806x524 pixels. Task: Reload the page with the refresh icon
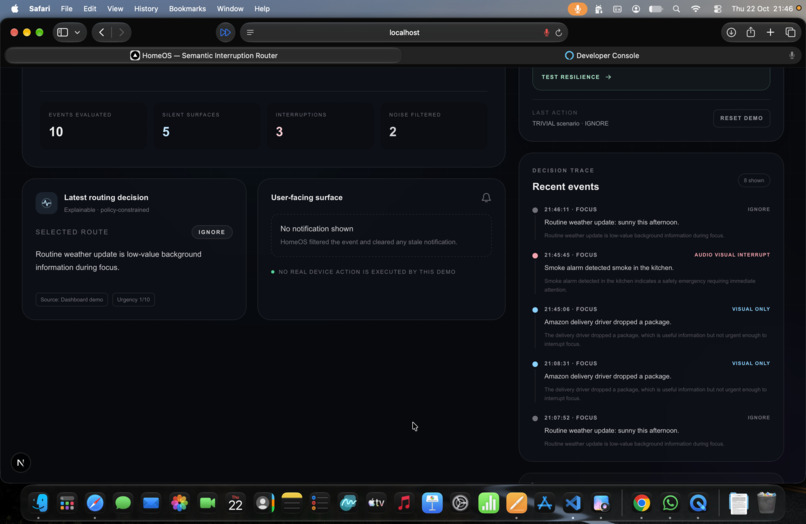[559, 32]
